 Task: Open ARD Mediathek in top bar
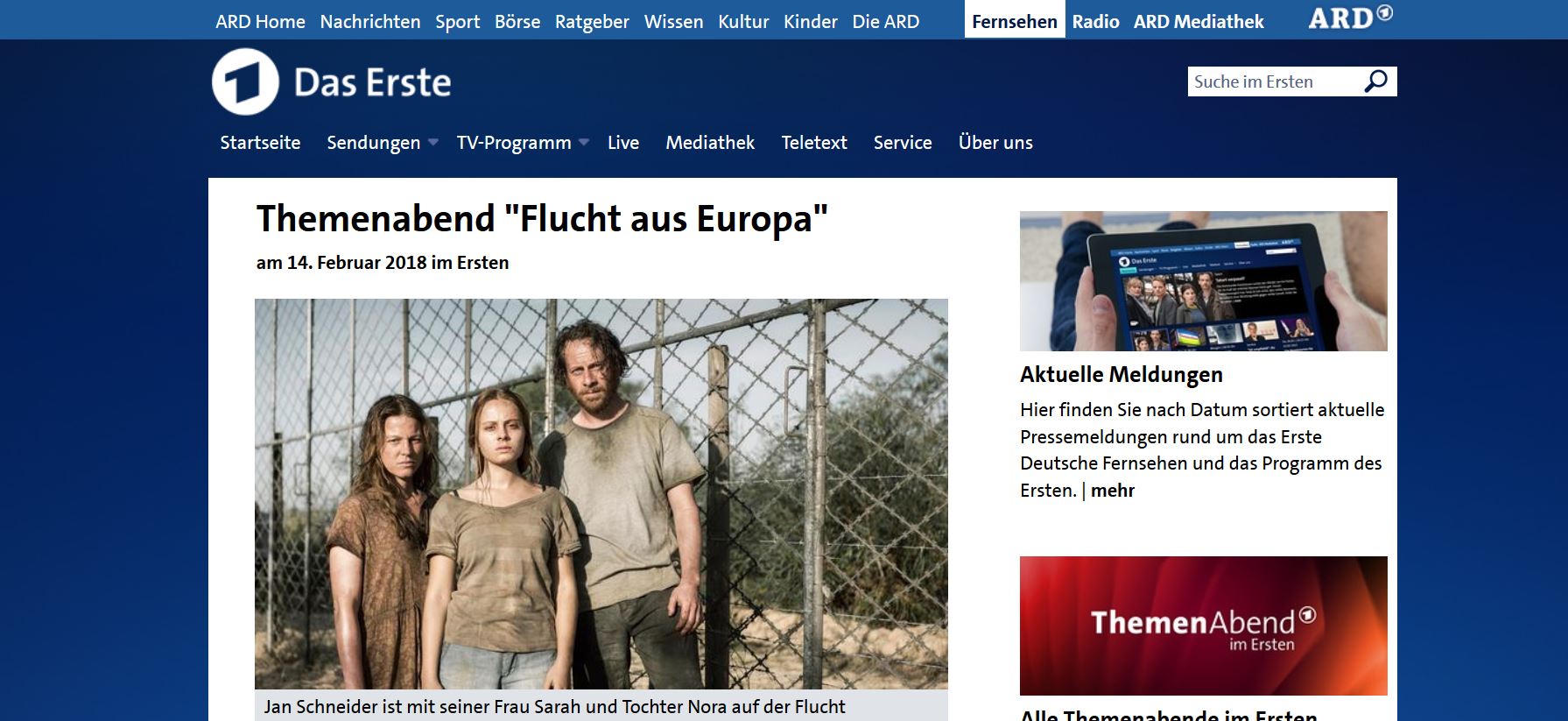coord(1199,21)
